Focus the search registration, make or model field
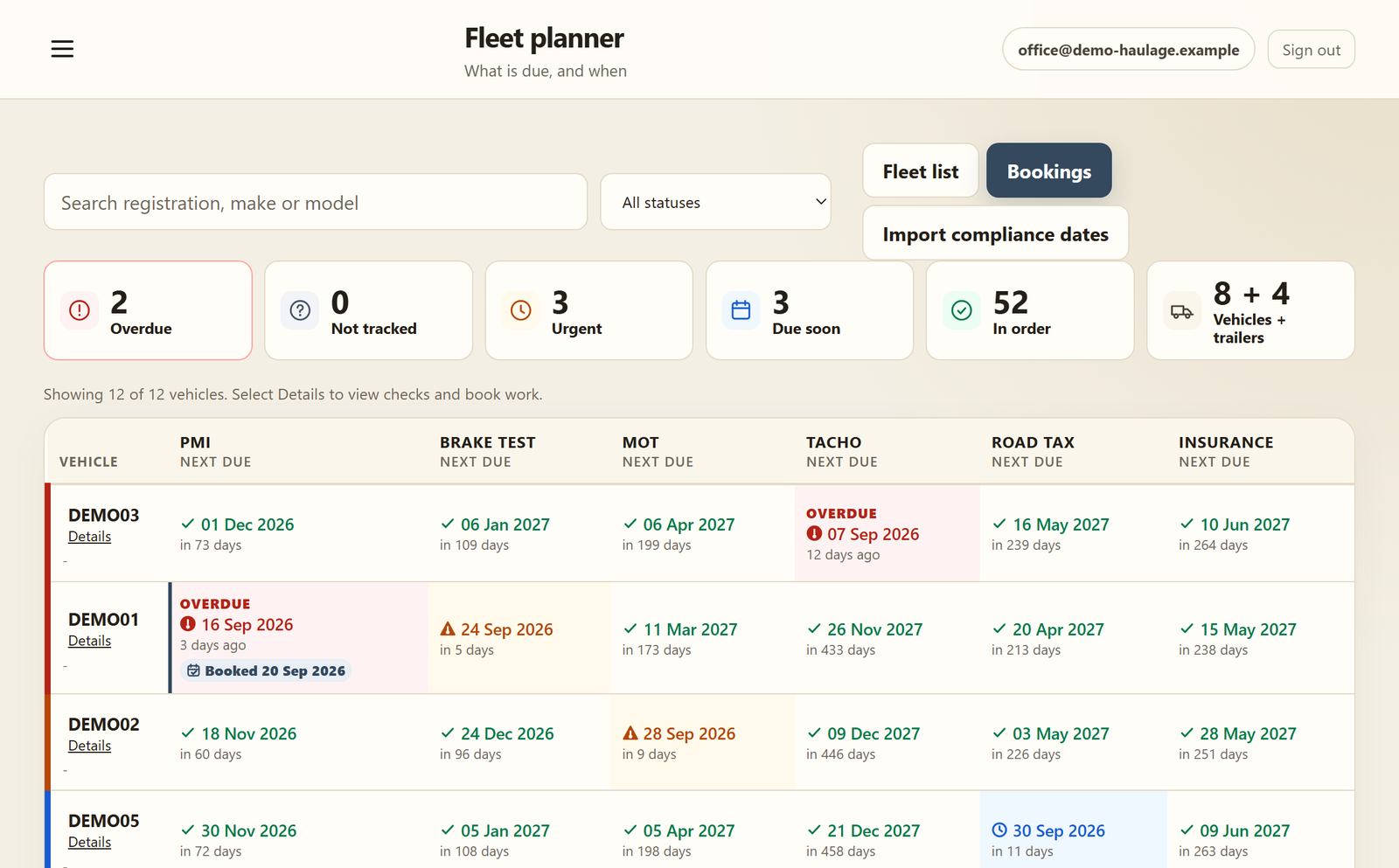This screenshot has height=868, width=1399. [316, 202]
